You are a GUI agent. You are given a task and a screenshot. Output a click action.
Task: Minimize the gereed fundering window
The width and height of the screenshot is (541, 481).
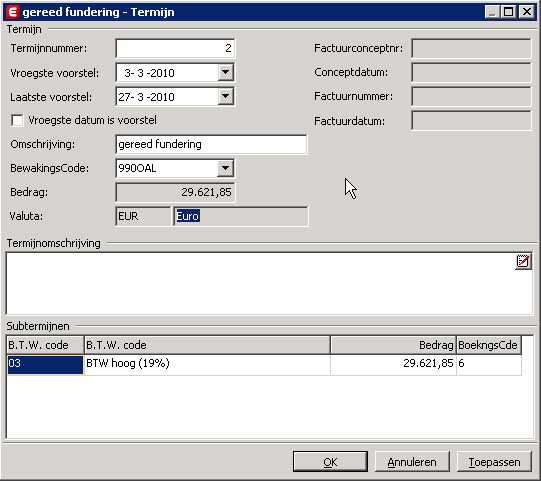pos(492,12)
